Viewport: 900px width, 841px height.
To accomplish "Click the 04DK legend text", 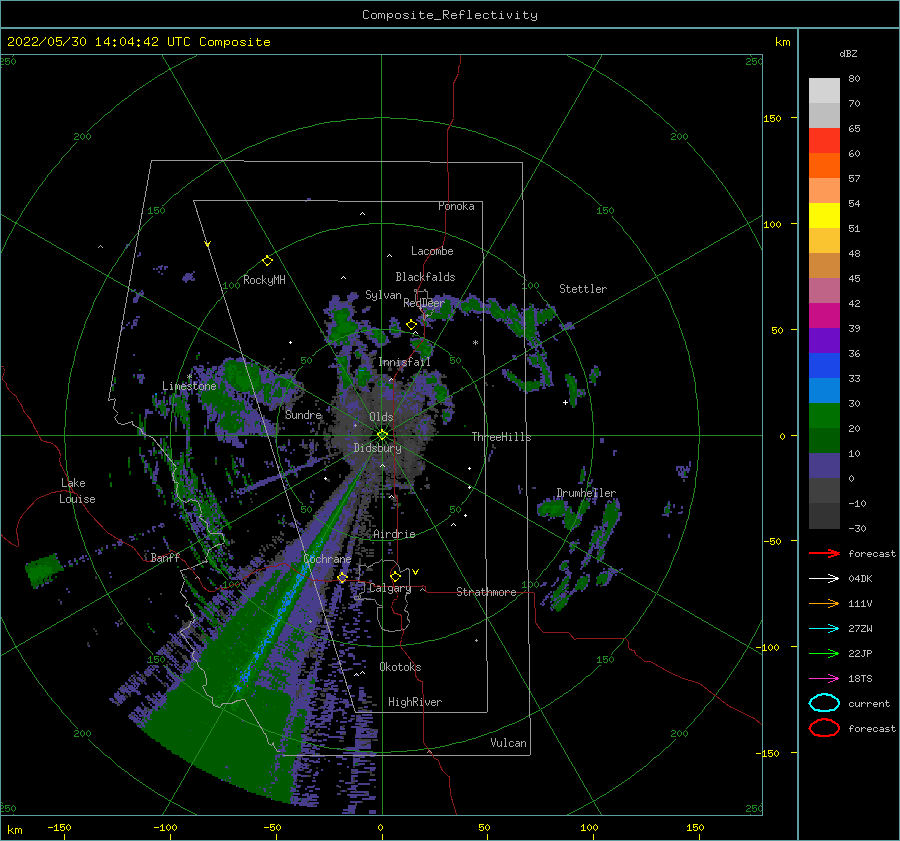I will pos(860,579).
